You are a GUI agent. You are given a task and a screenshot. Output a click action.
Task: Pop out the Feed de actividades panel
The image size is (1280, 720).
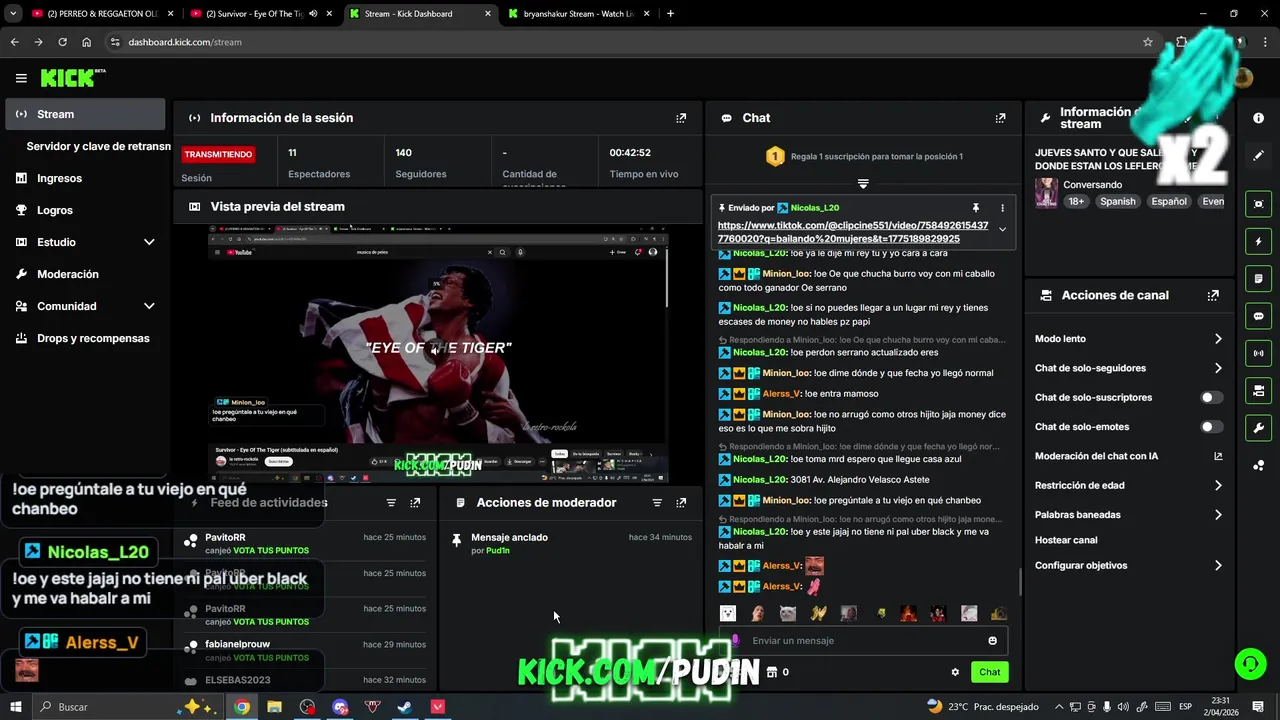pos(415,503)
